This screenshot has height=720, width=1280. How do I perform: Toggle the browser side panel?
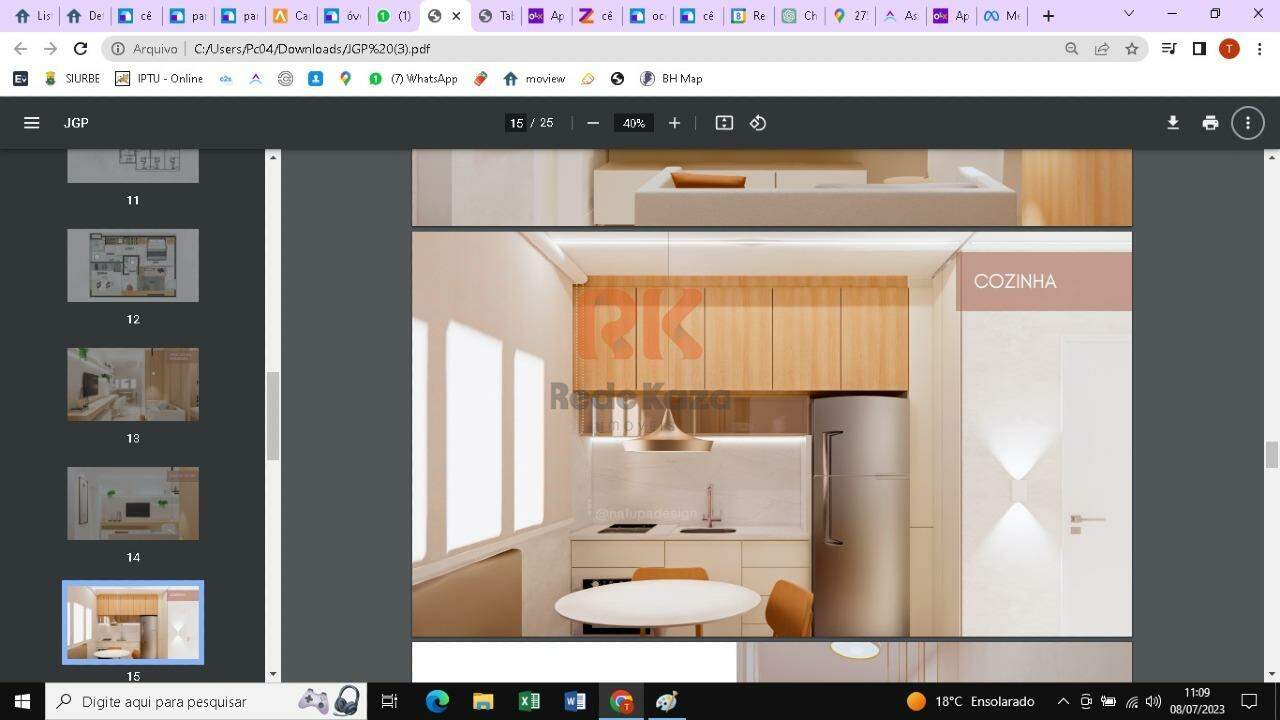[1199, 49]
